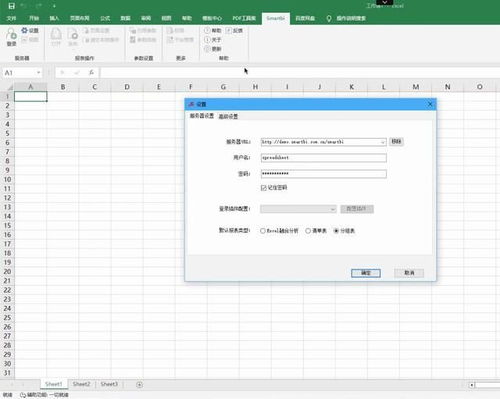
Task: Expand the server URL dropdown
Action: coord(383,142)
